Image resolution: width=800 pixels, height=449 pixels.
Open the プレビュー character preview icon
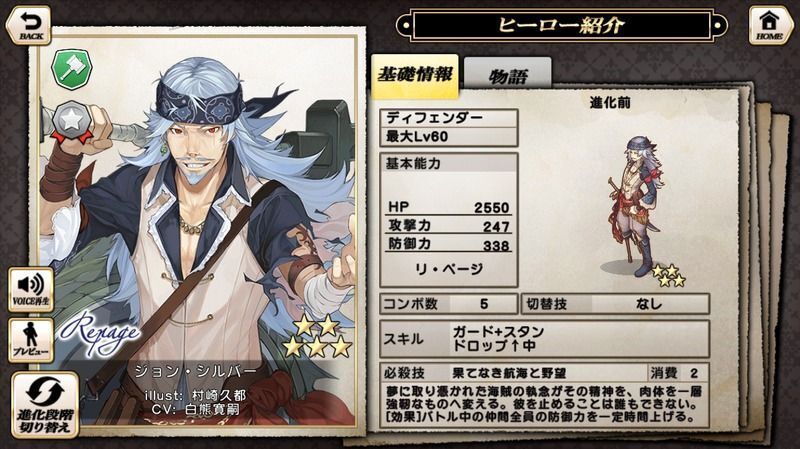click(x=31, y=340)
